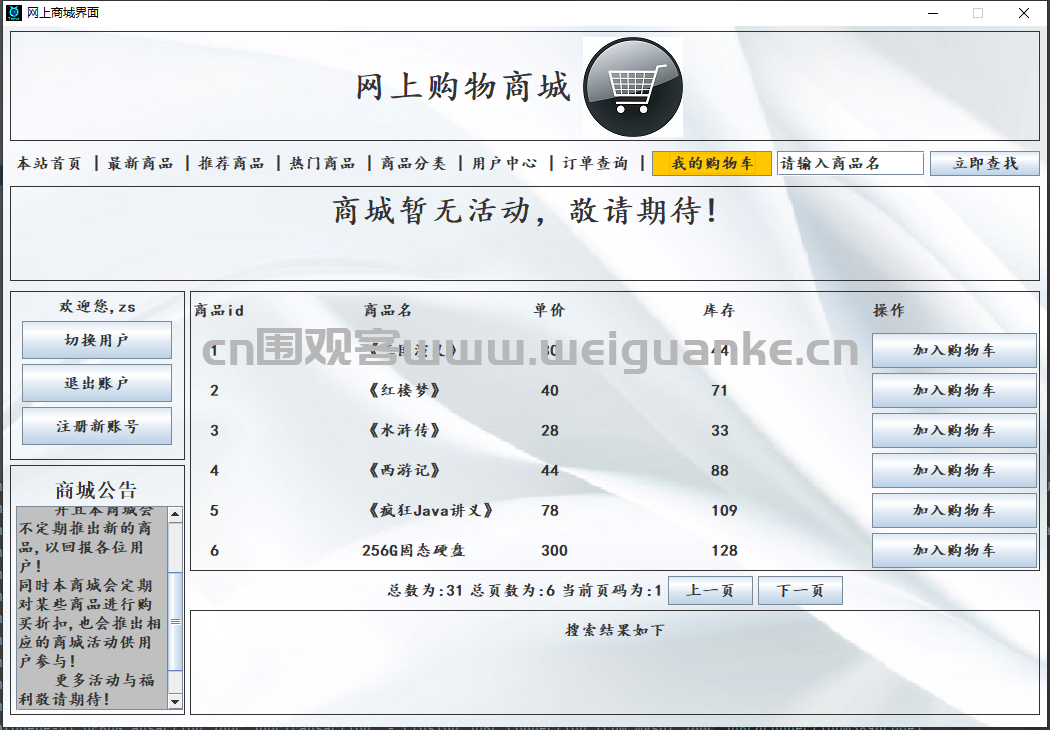Click the announcement scrollbar thumb

tap(175, 622)
